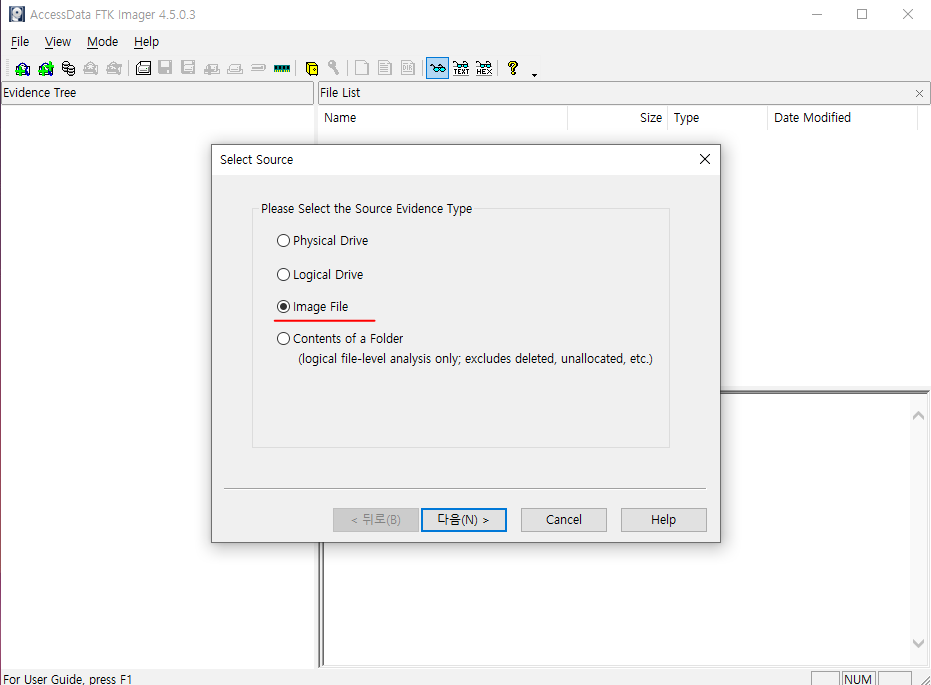The height and width of the screenshot is (685, 931).
Task: Click the Add Evidence Item toolbar icon
Action: coord(23,68)
